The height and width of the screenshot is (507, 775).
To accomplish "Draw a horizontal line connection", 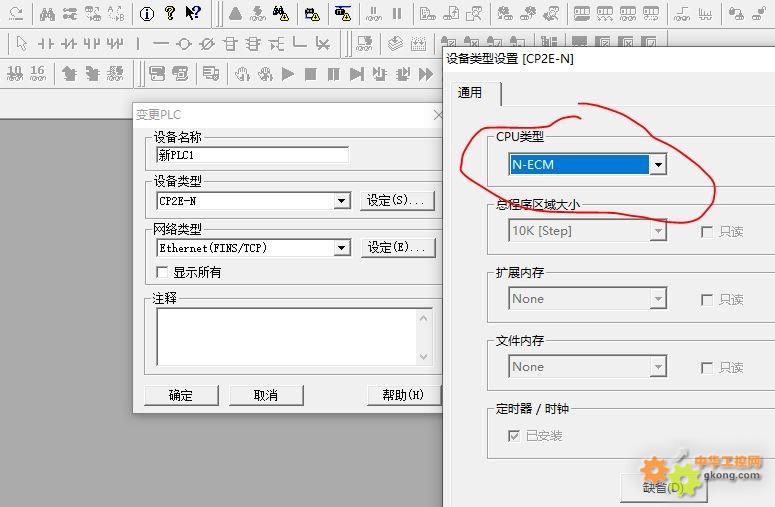I will coord(161,44).
